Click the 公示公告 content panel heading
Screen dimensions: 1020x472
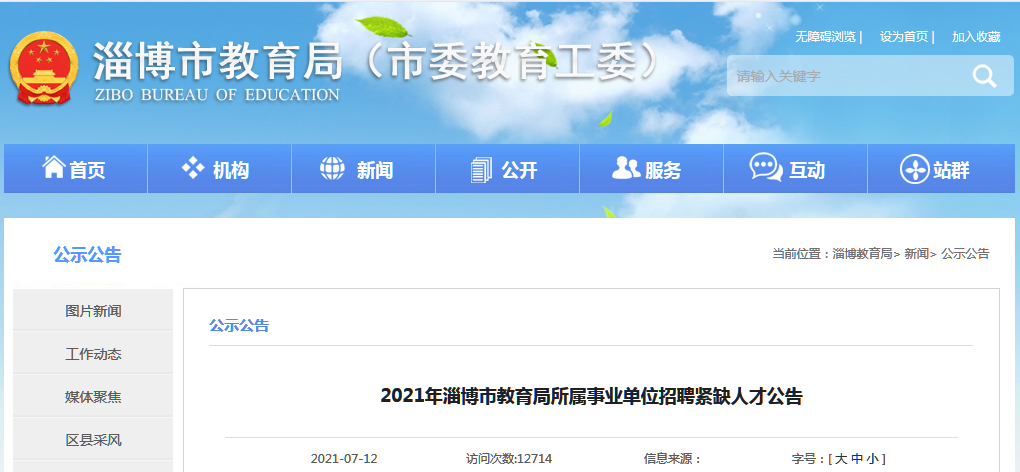click(x=239, y=325)
